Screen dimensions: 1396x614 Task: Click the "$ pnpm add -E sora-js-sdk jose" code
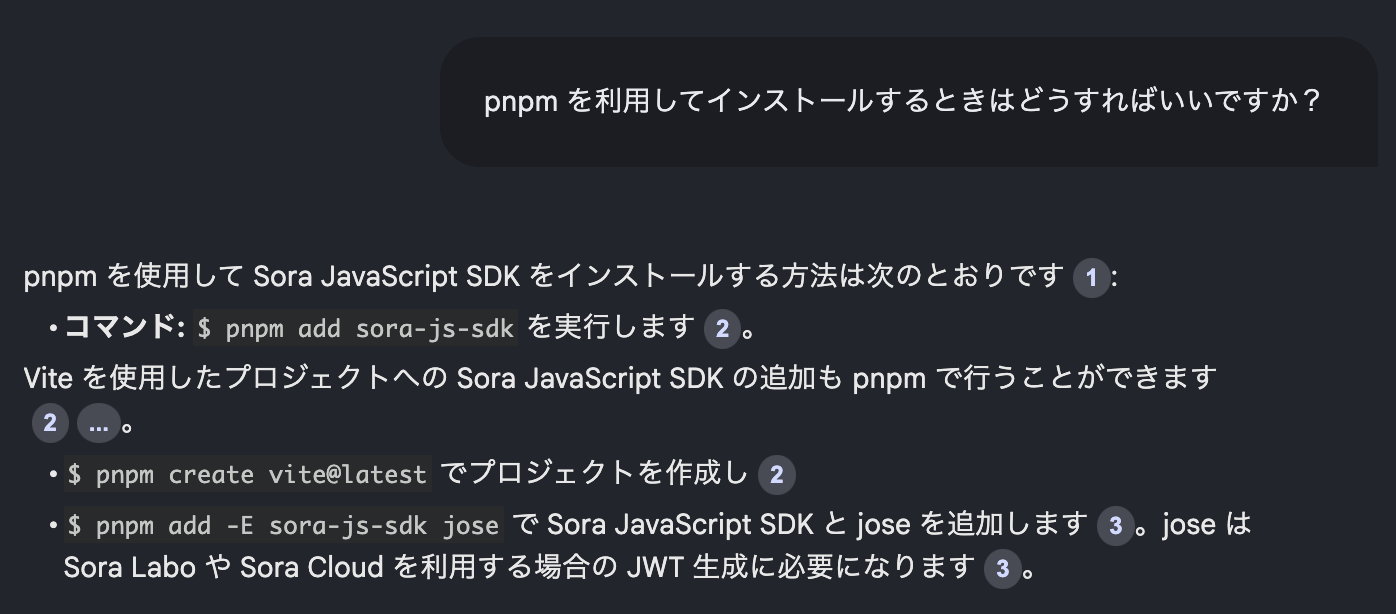pos(283,526)
